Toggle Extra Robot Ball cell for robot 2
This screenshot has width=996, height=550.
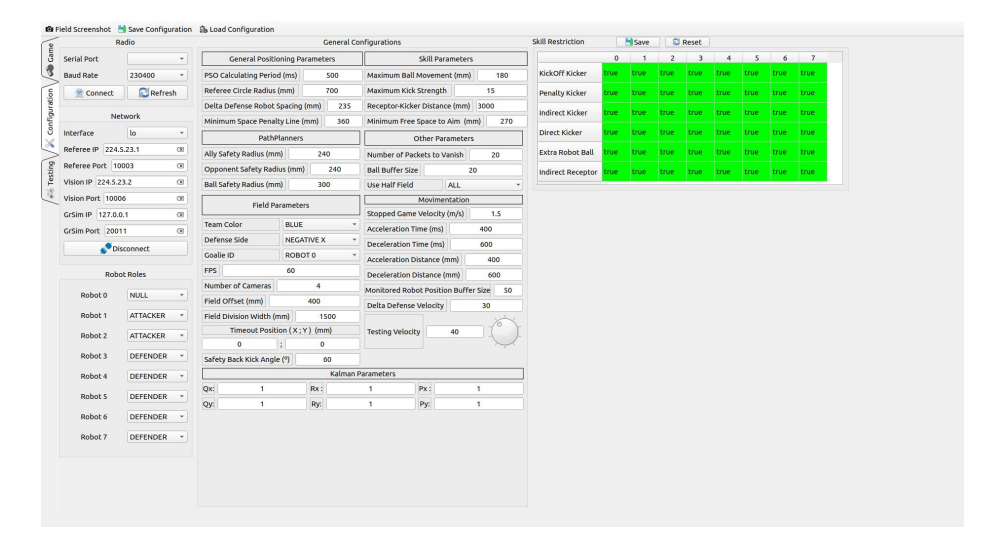[x=672, y=152]
